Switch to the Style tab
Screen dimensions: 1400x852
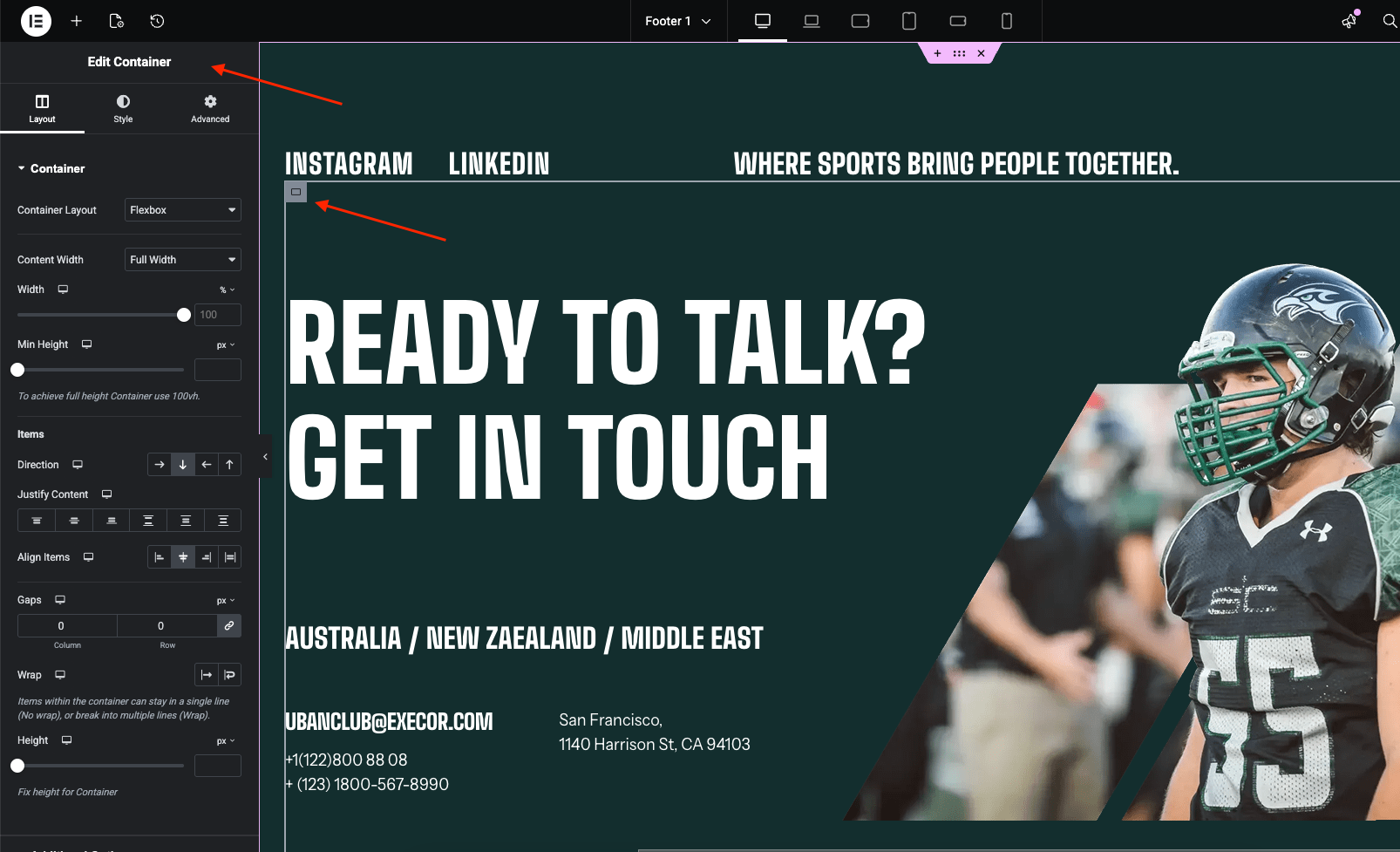[x=123, y=109]
